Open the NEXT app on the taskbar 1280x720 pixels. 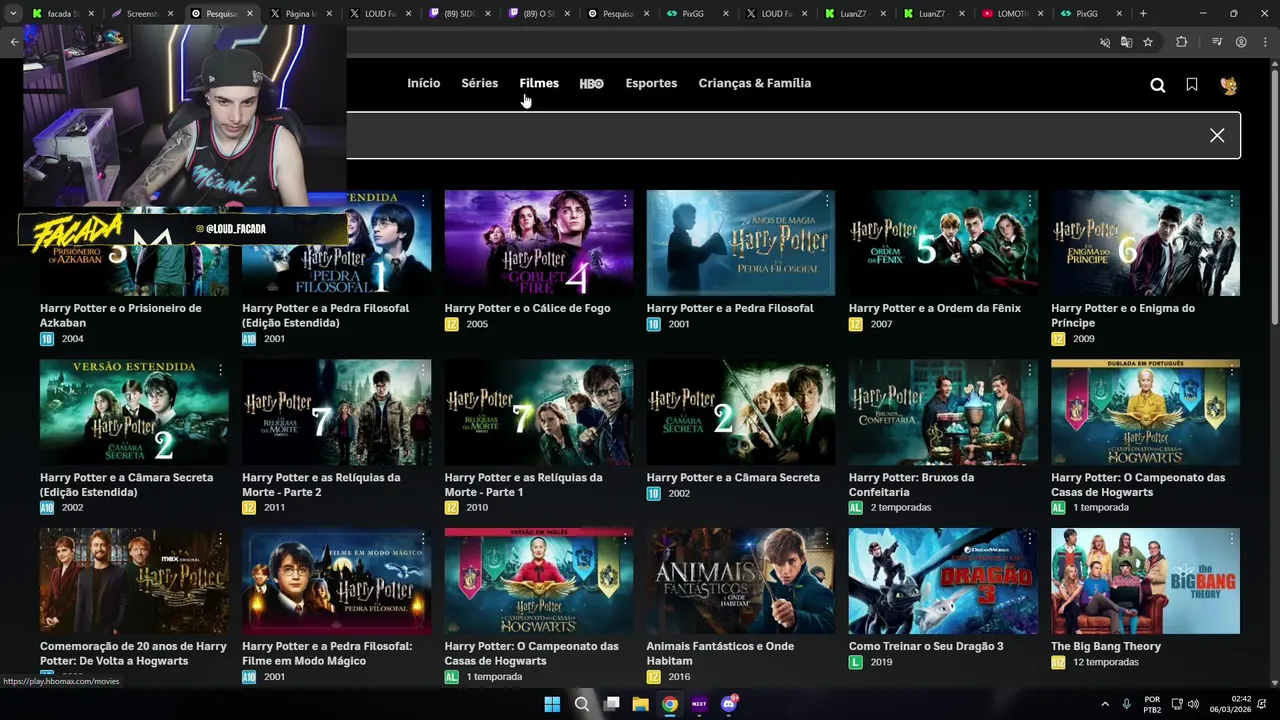(699, 704)
